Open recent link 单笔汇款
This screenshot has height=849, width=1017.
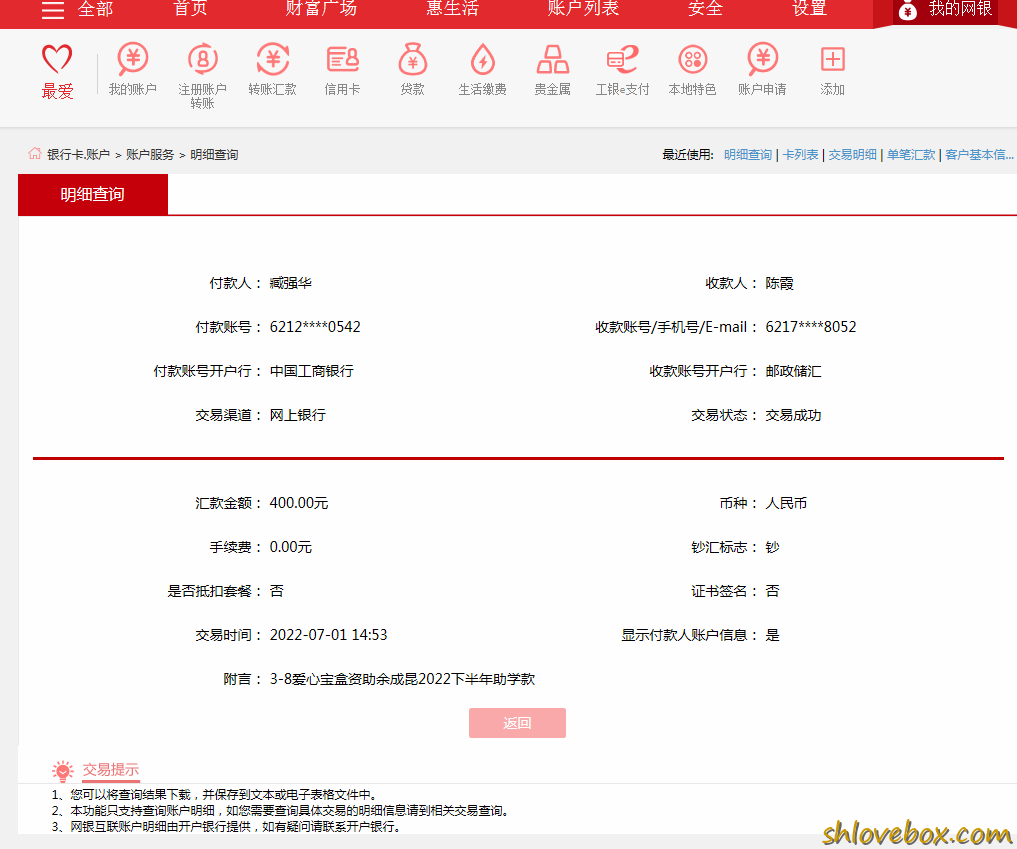(x=911, y=154)
